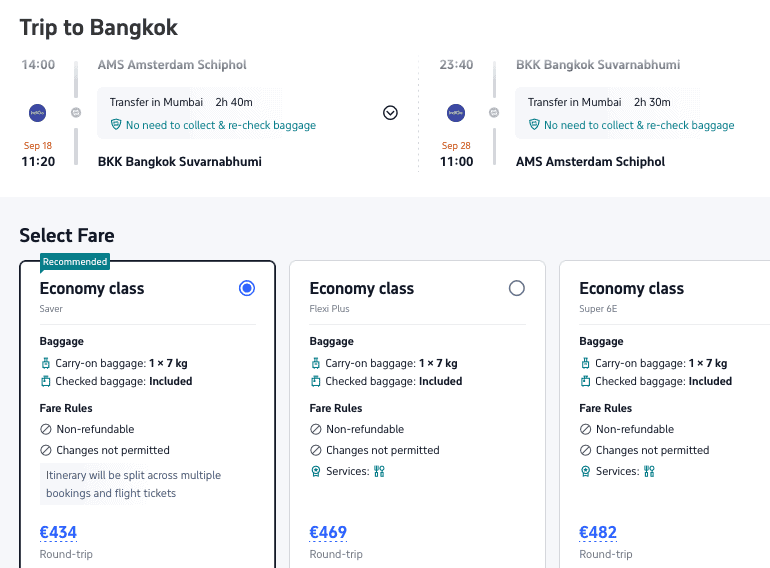Click the meal services icon in the Flexi Plus fare
Screen dimensions: 770x568
tap(379, 471)
